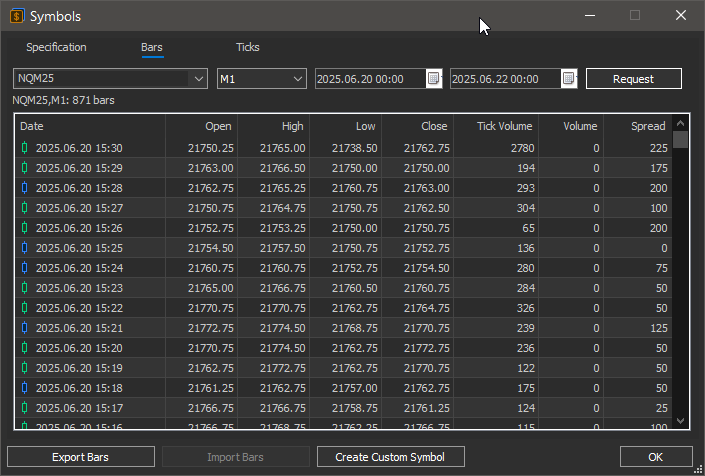Click blue candle icon for 15:21 bar
The height and width of the screenshot is (476, 705).
[x=25, y=328]
